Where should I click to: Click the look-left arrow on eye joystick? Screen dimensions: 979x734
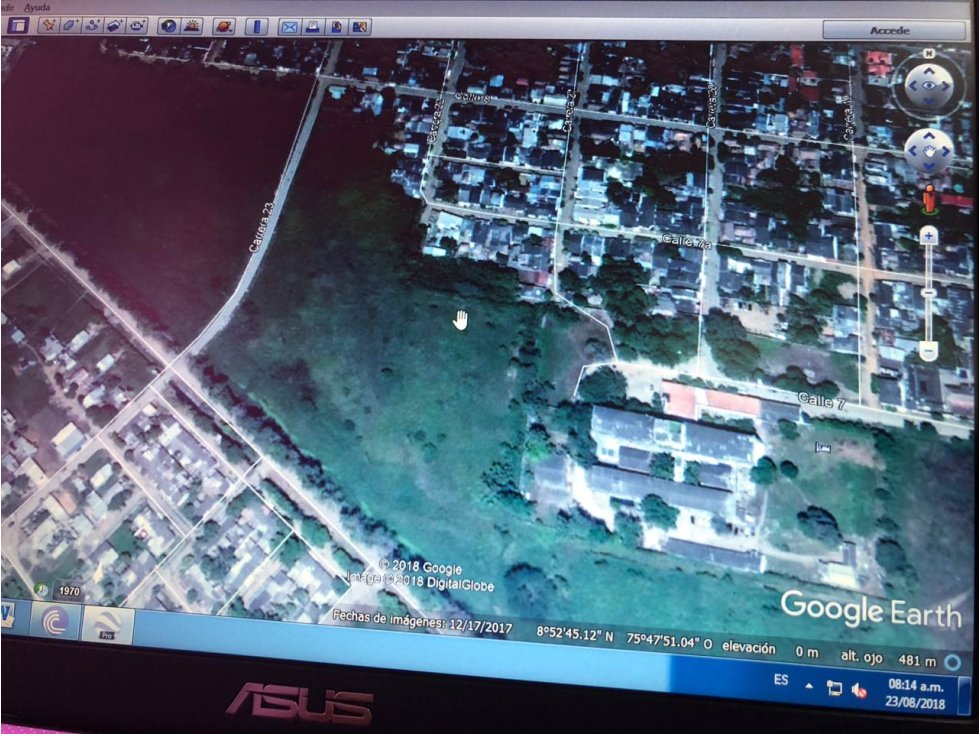[x=912, y=86]
